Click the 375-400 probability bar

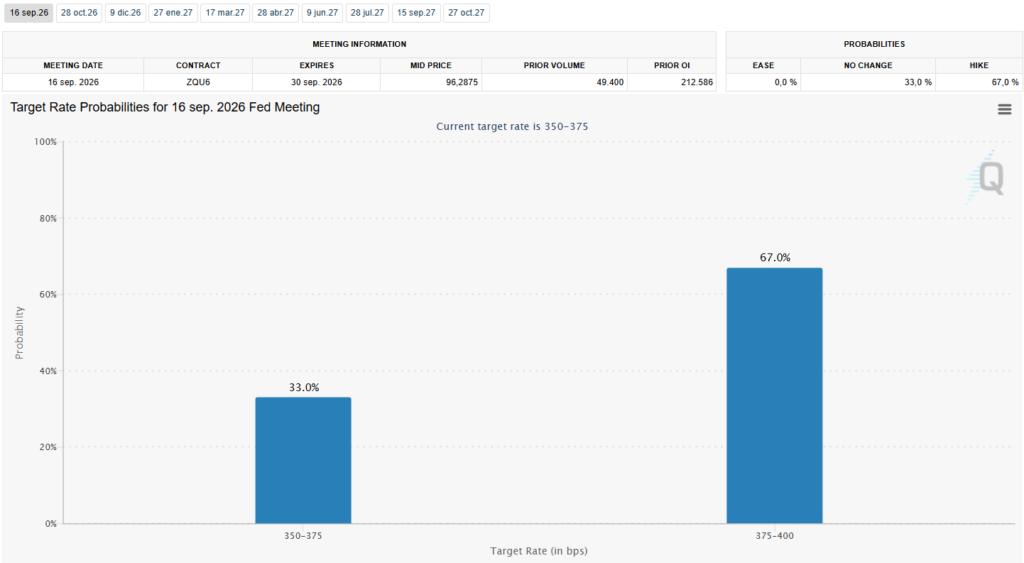(775, 396)
